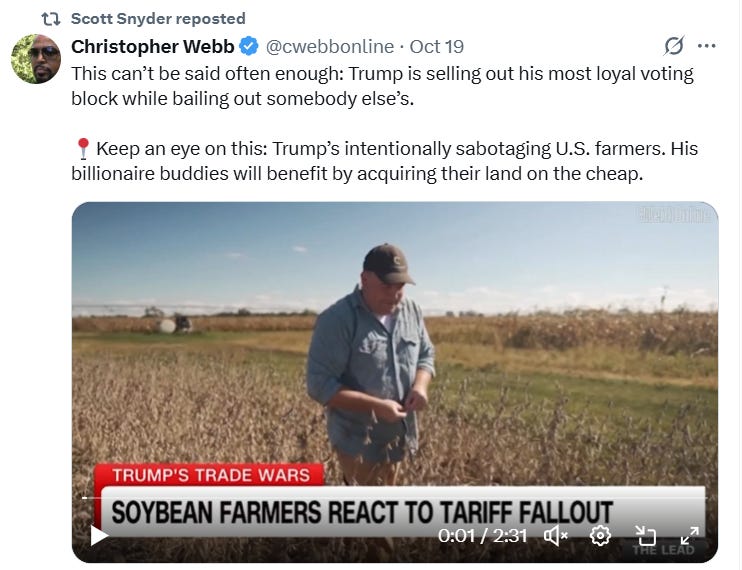
Task: Click the blue verified checkmark badge
Action: pos(249,46)
